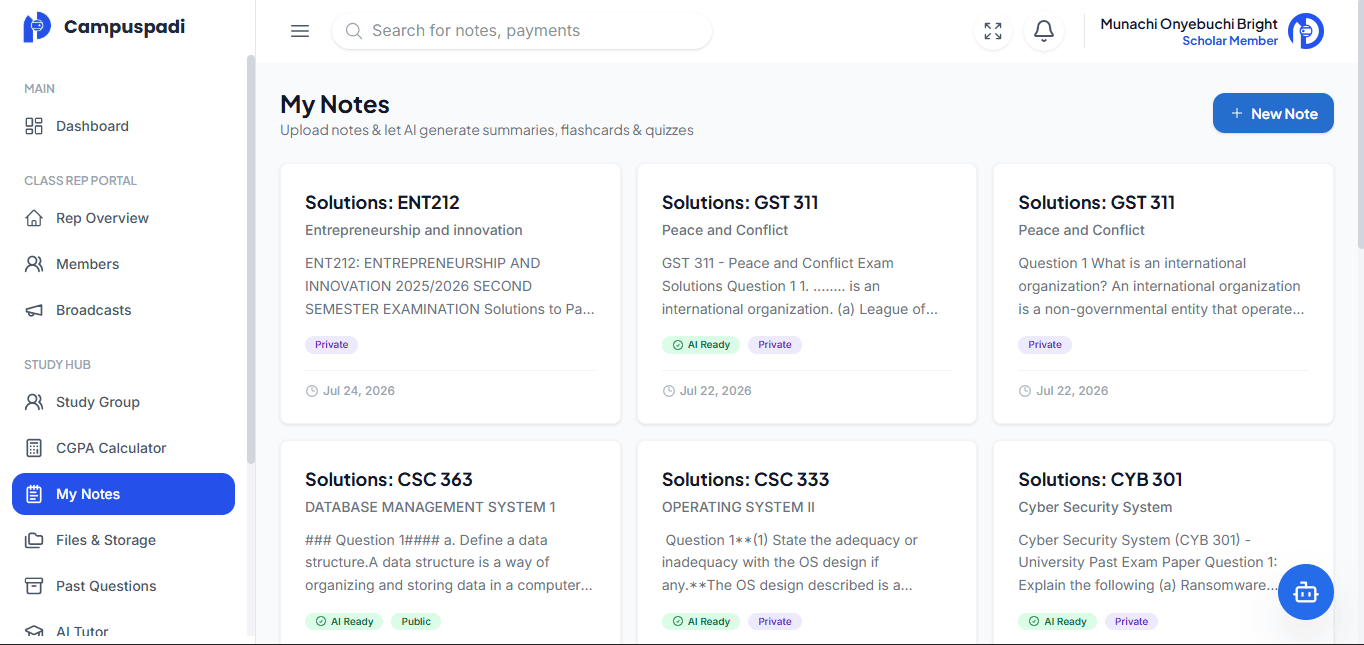Click the Campuspadi logo icon

37,27
